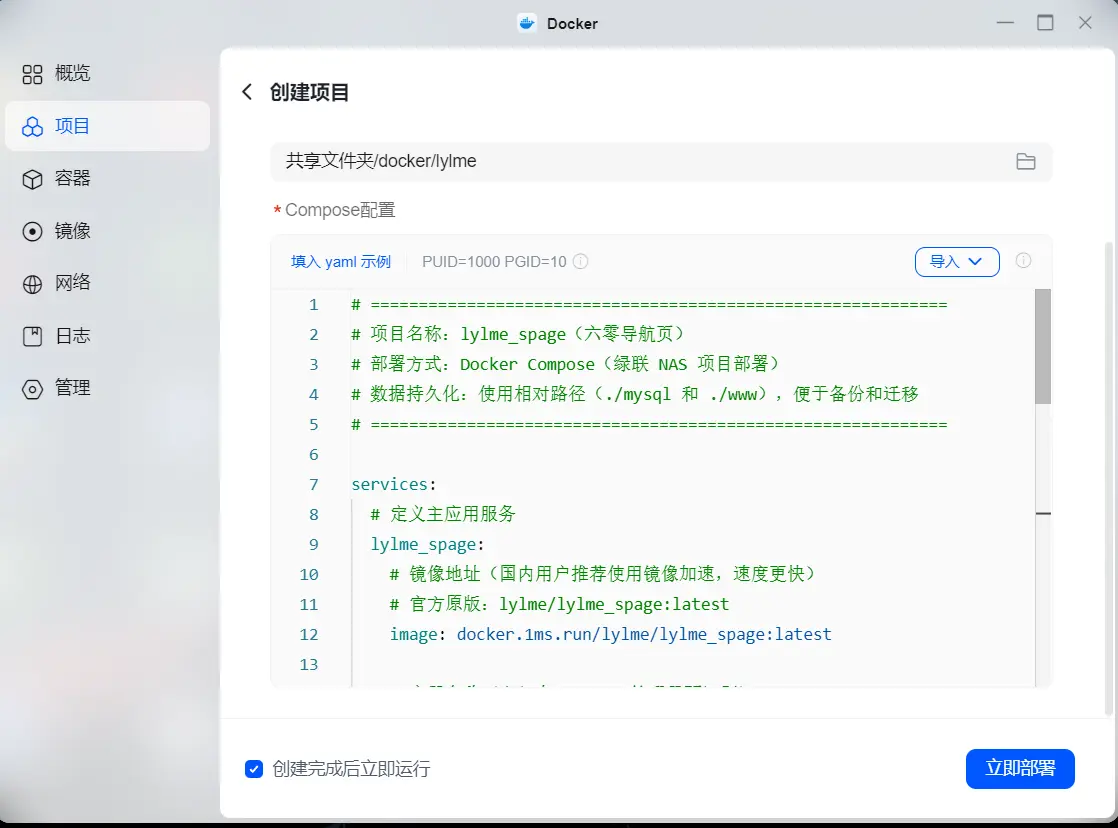Click the project path field 共享文件夹/docker/lylme
Screen dimensions: 1118x828
coord(661,162)
